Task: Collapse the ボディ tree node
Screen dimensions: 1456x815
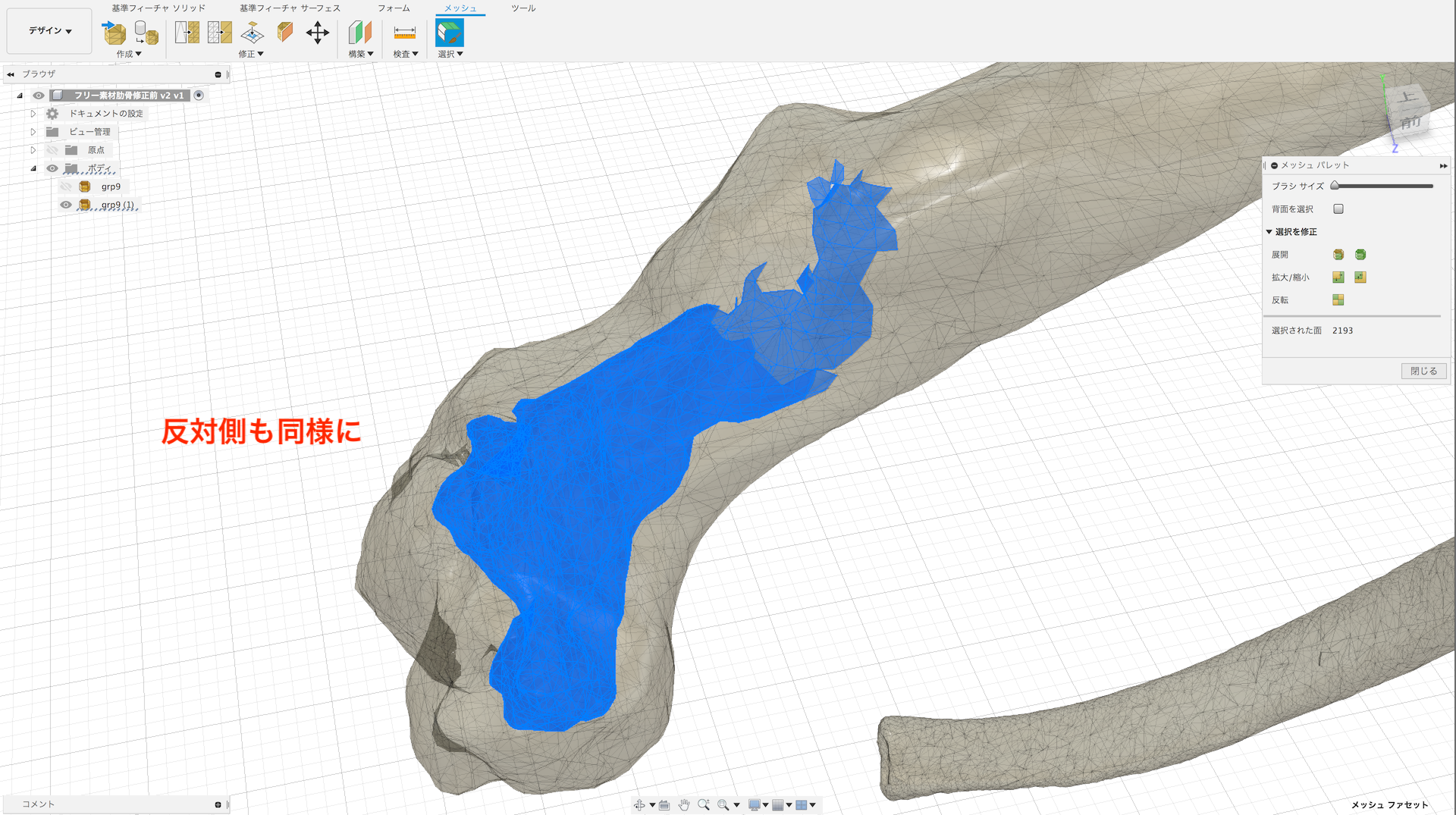Action: pos(33,168)
